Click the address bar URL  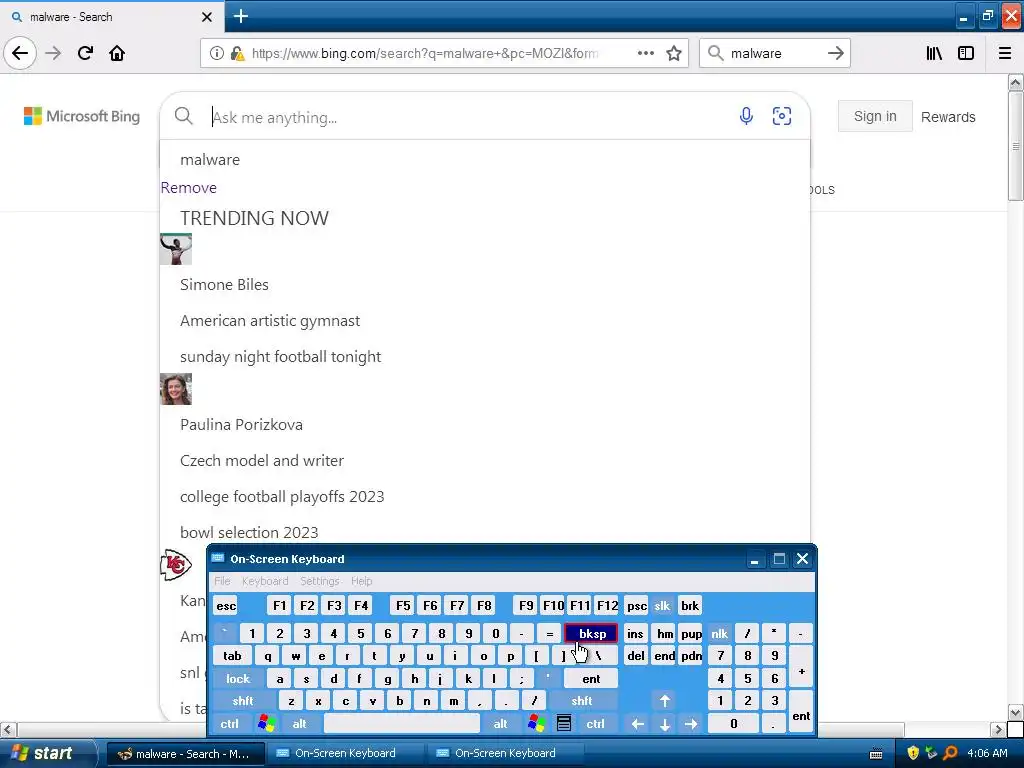424,53
